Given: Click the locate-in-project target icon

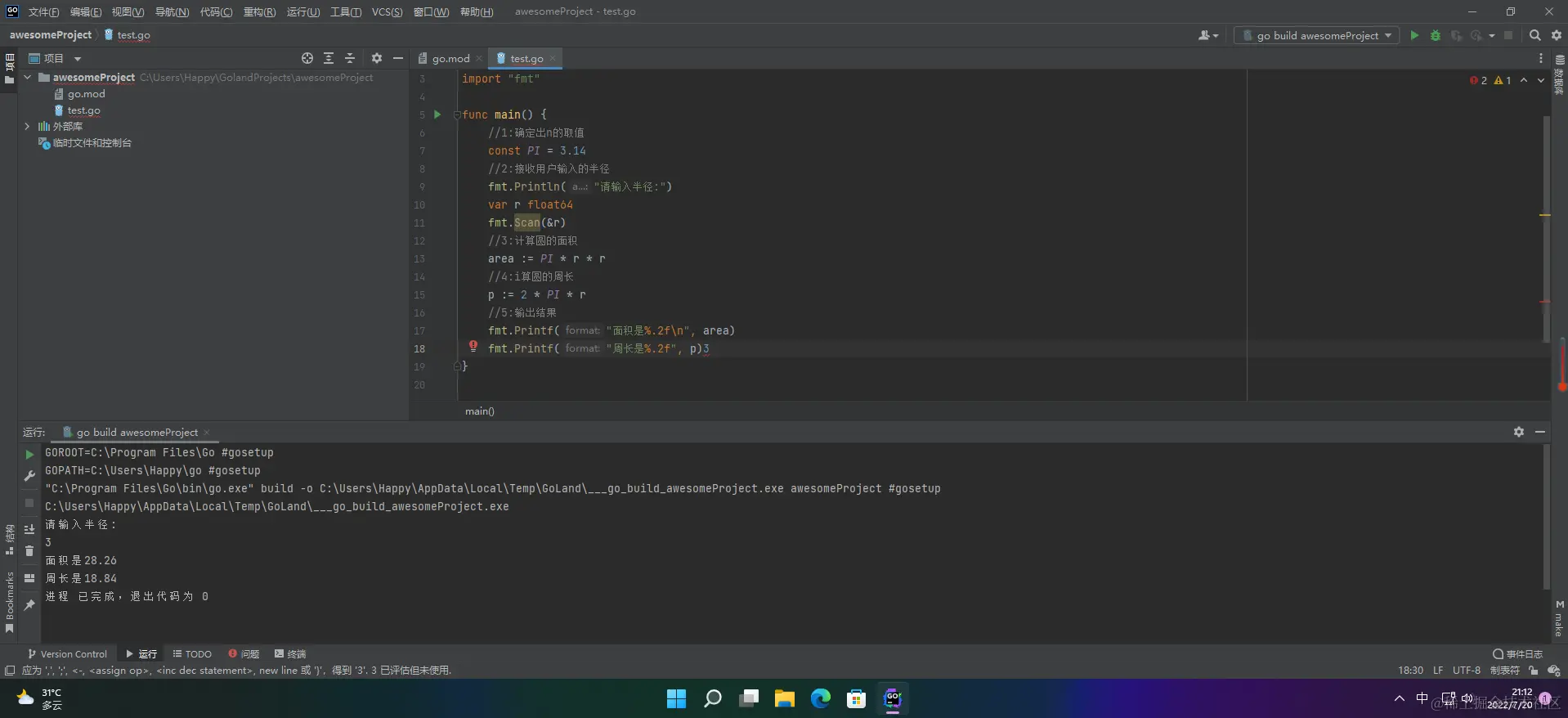Looking at the screenshot, I should 307,58.
